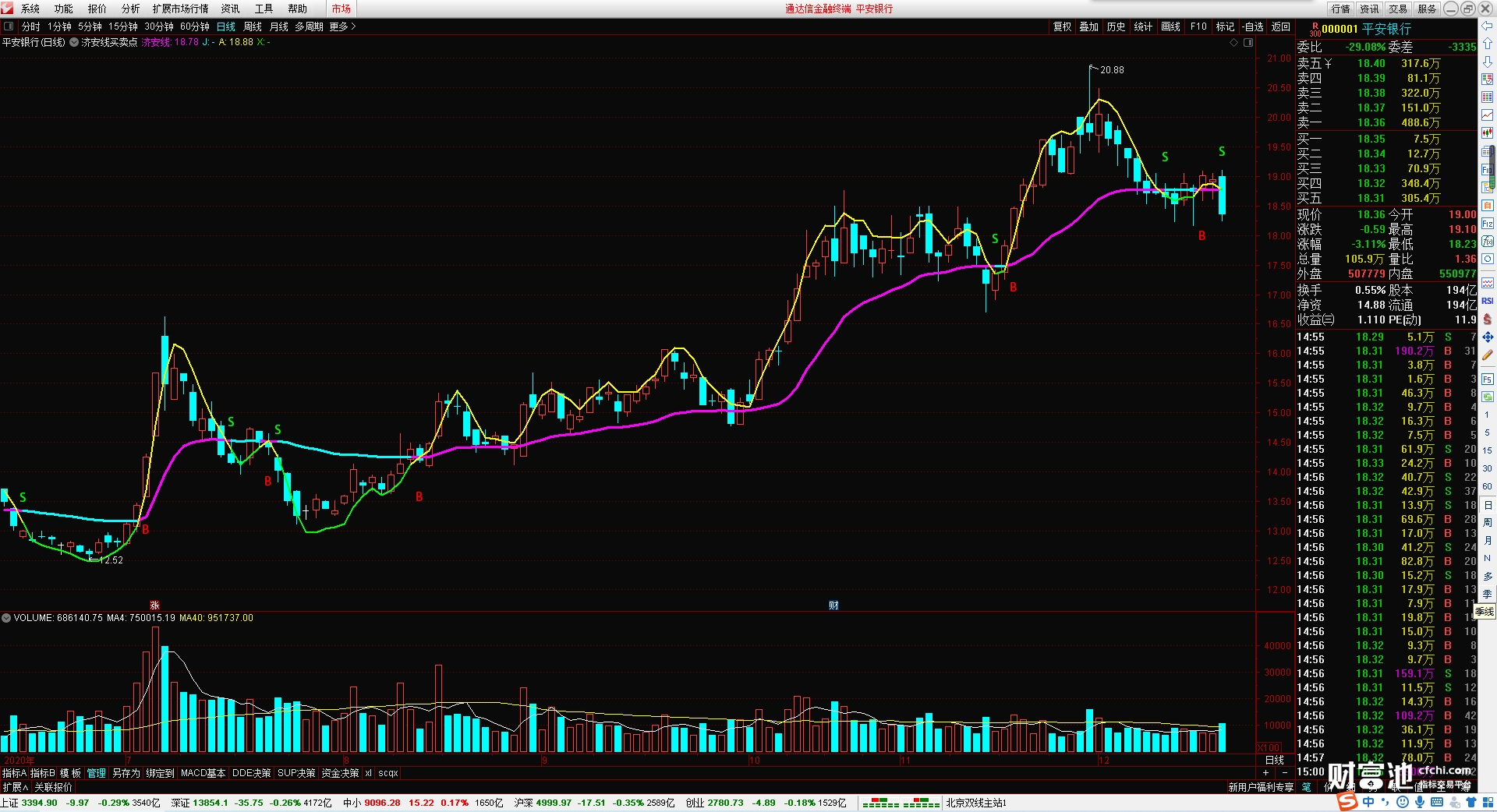This screenshot has width=1497, height=812.
Task: Click the right sidebar vertical scrollbar handle
Action: pyautogui.click(x=1493, y=168)
